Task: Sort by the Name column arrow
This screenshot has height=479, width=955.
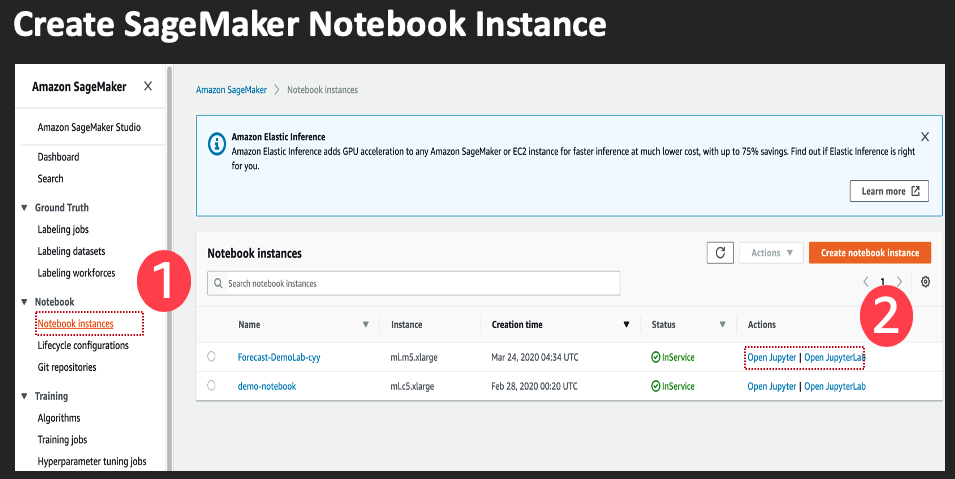Action: point(365,324)
